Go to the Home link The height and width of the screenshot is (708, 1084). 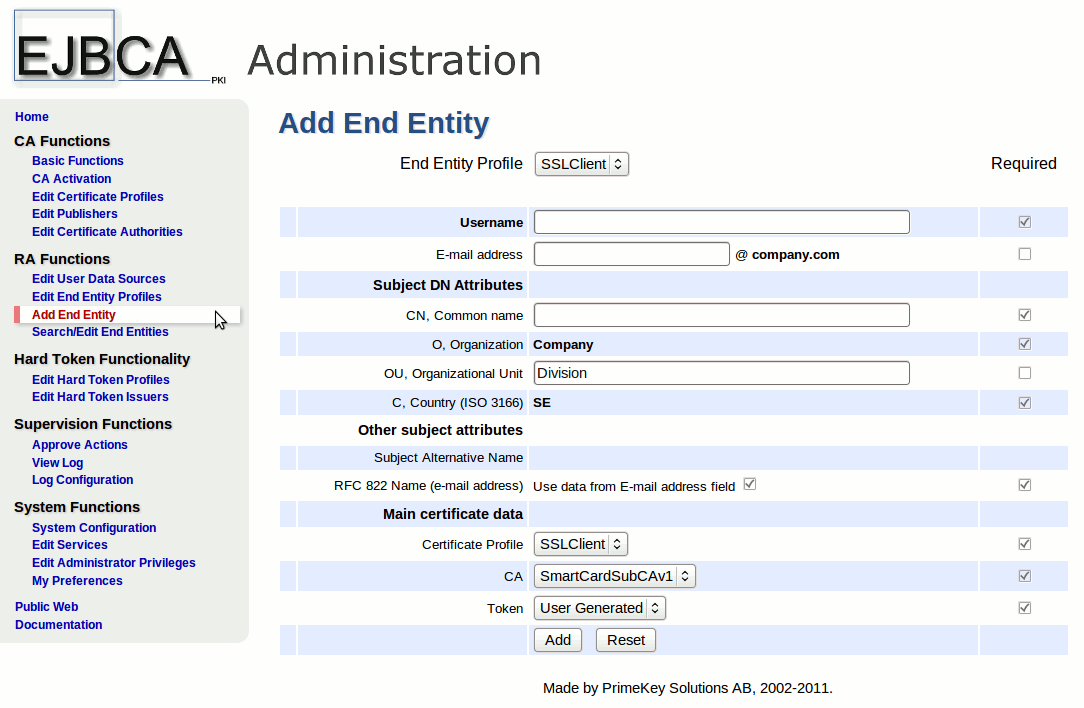pos(32,117)
